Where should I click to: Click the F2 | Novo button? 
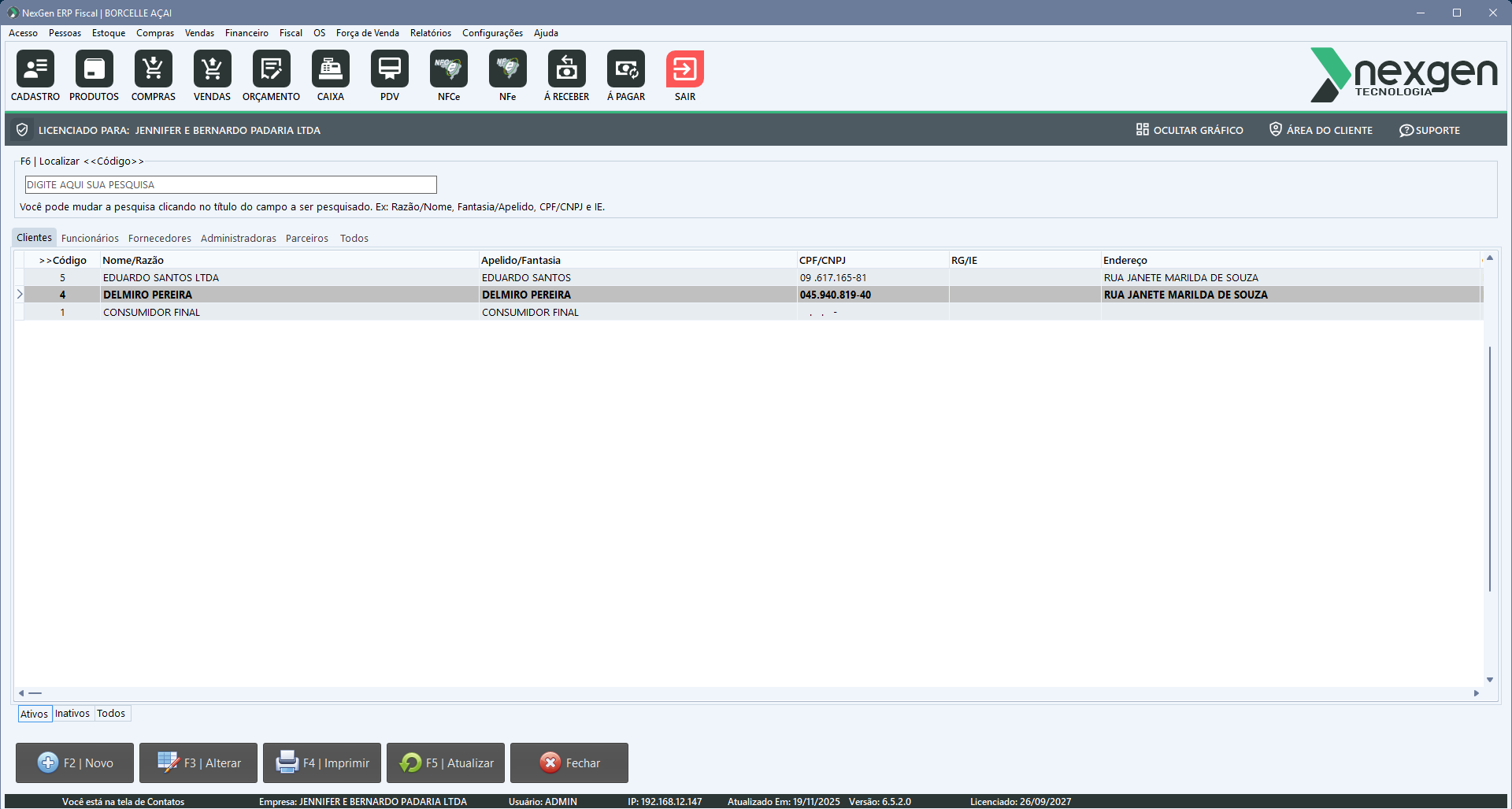pos(75,763)
